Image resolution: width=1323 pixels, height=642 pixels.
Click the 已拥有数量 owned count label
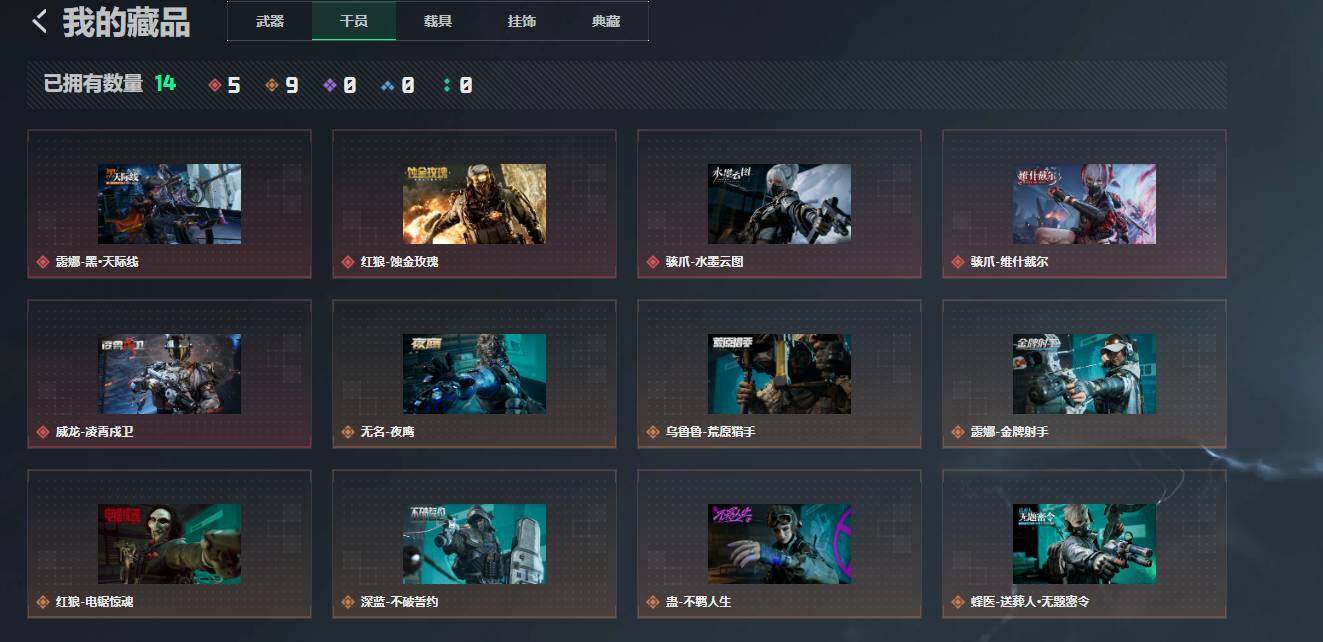tap(94, 84)
